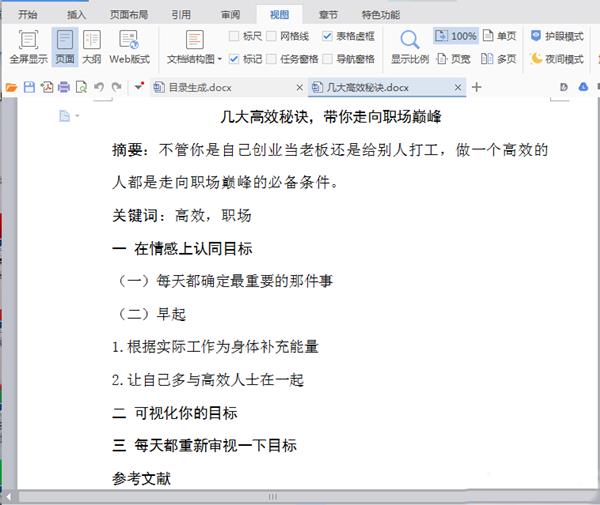Image resolution: width=600 pixels, height=505 pixels.
Task: Click the line （二）早起
Action: pos(151,314)
